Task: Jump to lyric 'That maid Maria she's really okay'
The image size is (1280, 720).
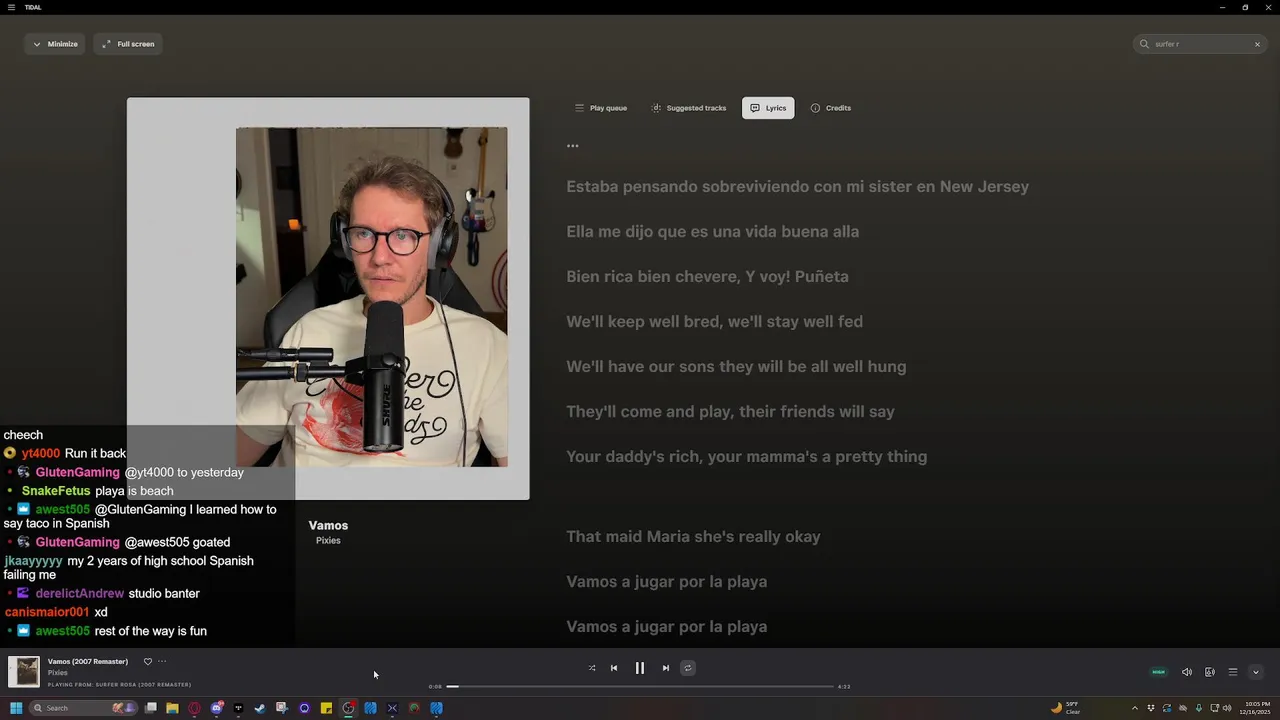Action: [693, 537]
